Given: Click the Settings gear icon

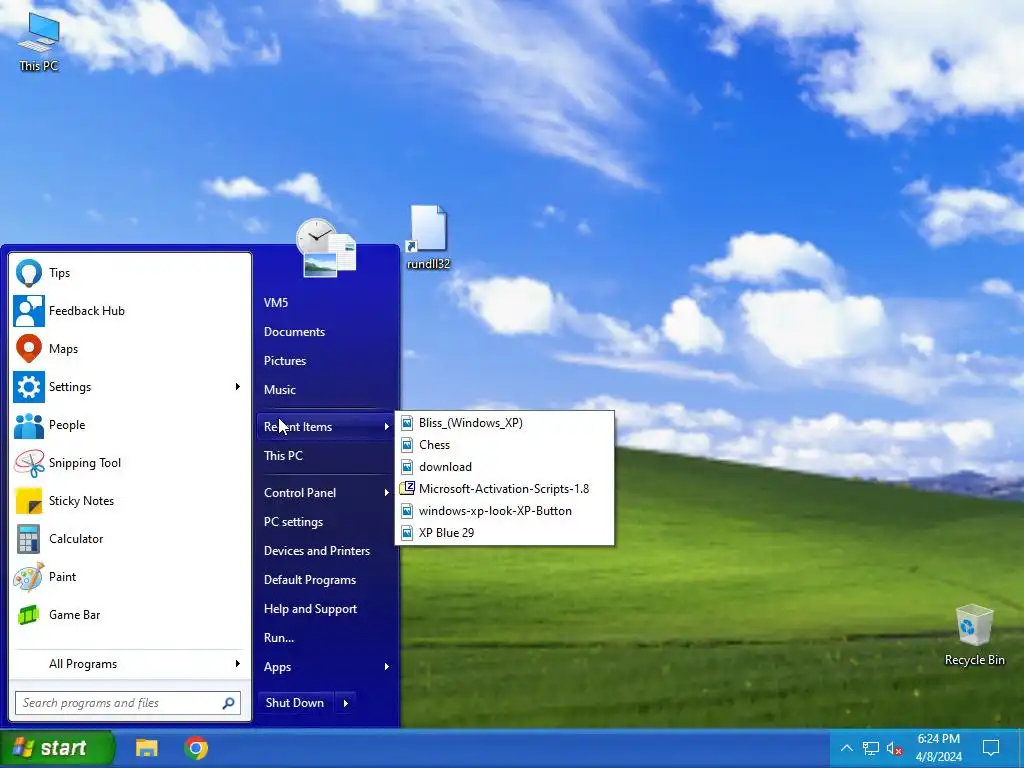Looking at the screenshot, I should tap(29, 387).
